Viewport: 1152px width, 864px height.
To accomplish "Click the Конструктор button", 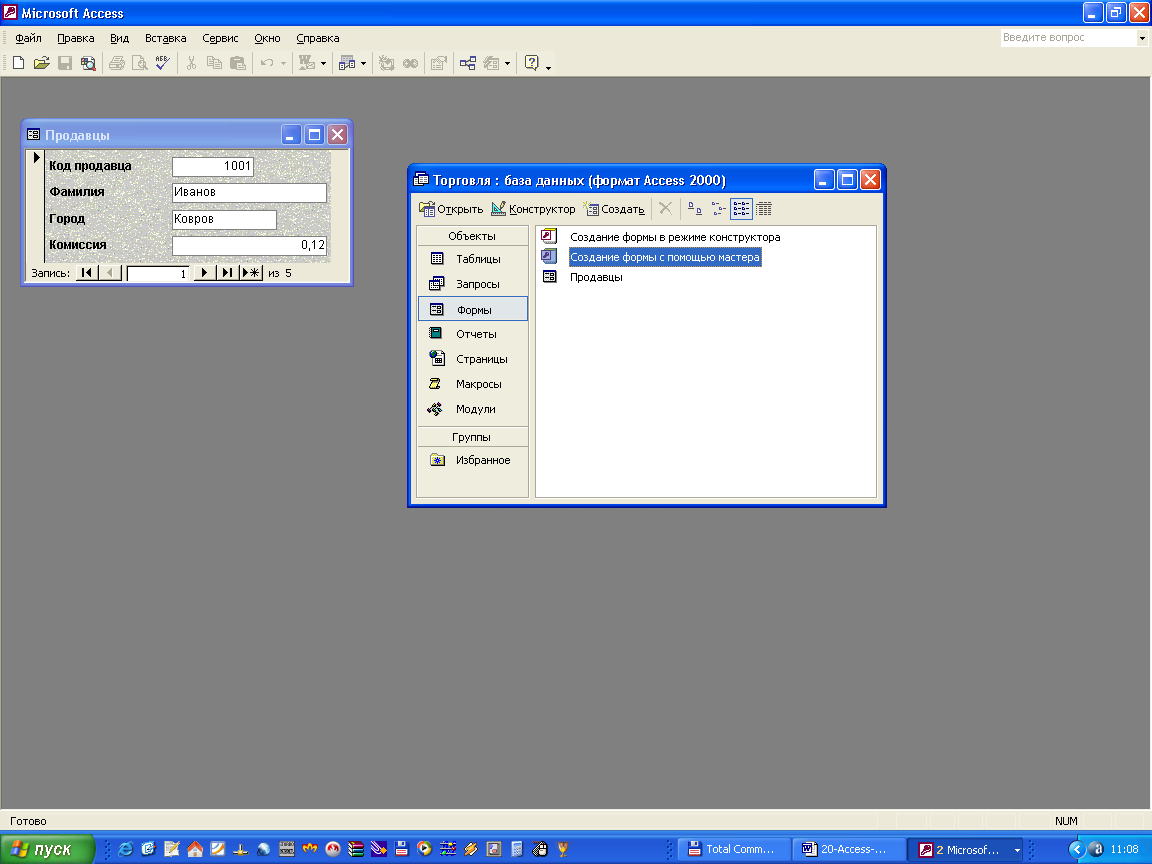I will click(533, 209).
